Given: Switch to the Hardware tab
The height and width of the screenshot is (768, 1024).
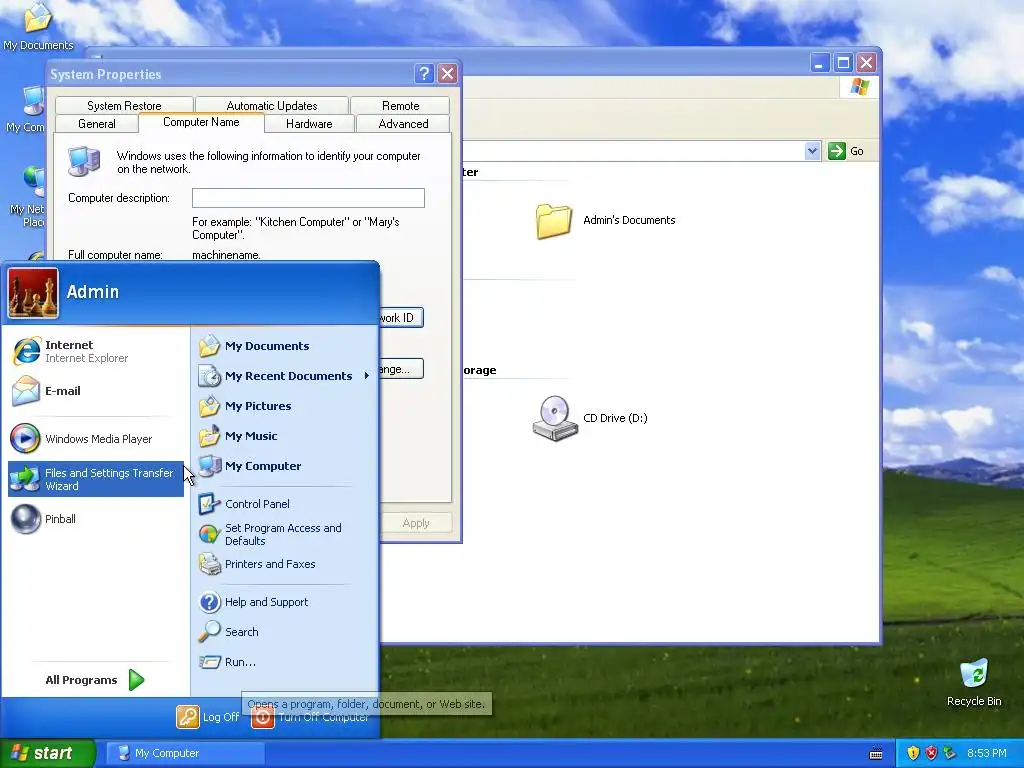Looking at the screenshot, I should [309, 123].
